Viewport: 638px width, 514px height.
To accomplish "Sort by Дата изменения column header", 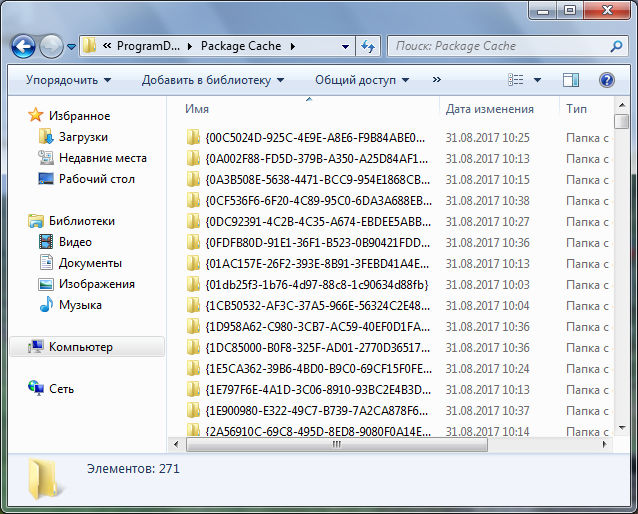I will coord(489,109).
